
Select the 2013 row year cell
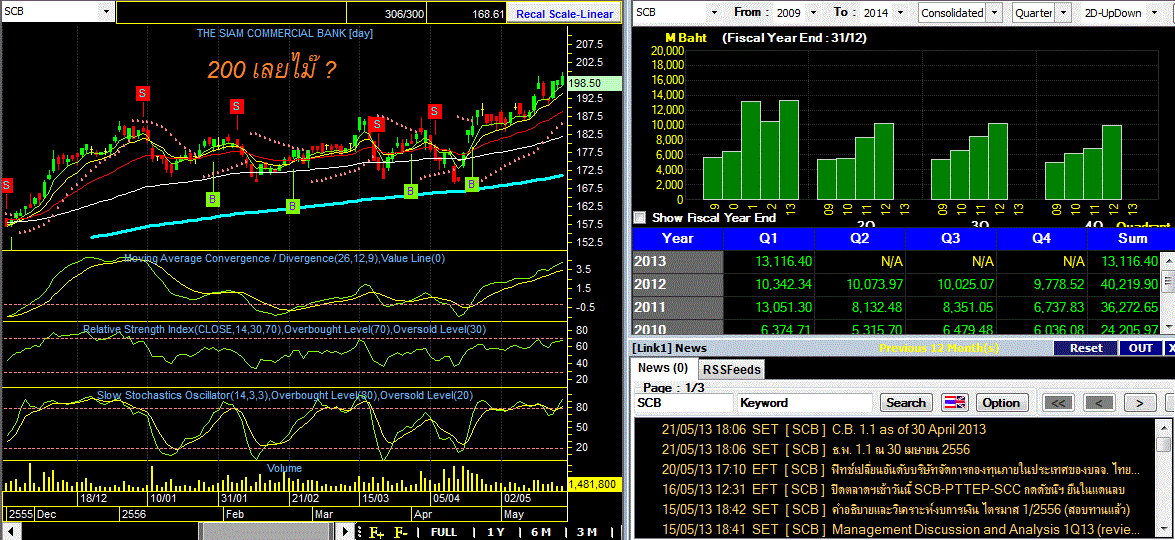[x=678, y=261]
